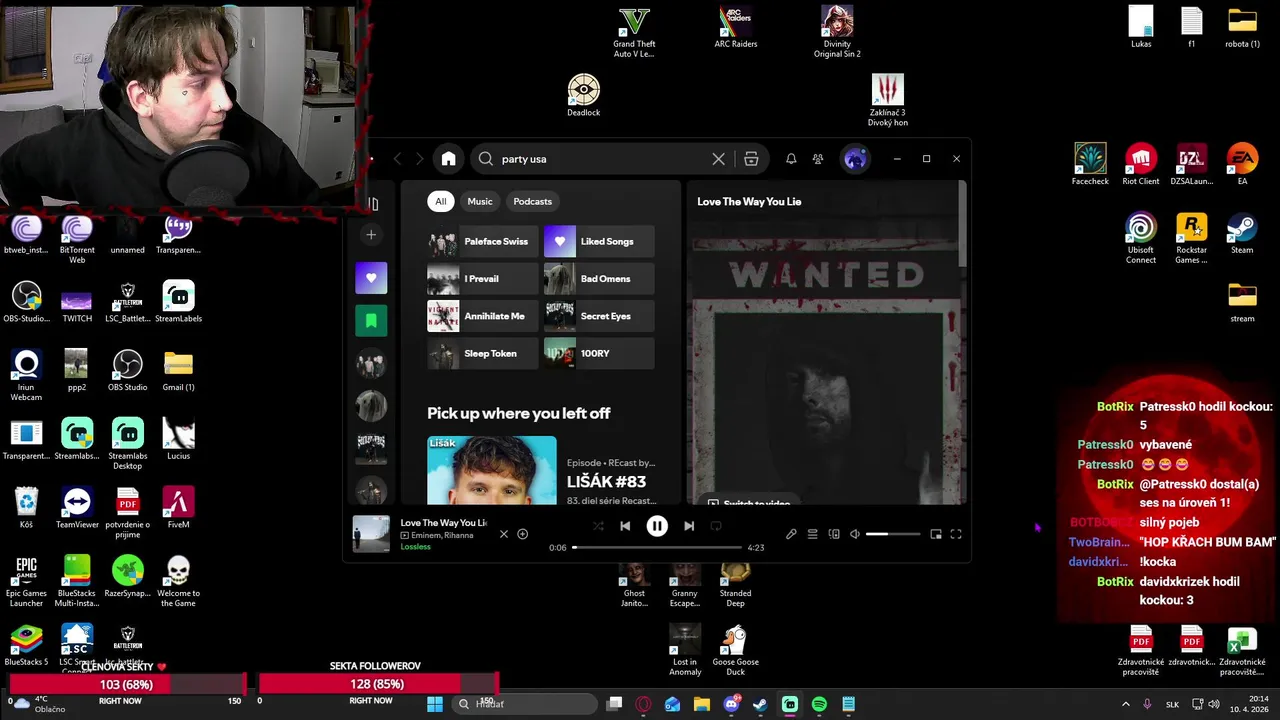Open 100RY shortcut

599,353
